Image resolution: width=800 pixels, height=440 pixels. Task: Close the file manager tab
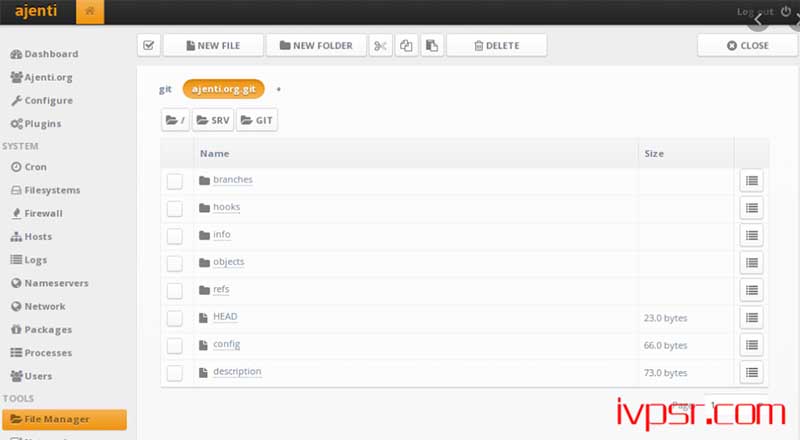click(x=747, y=45)
